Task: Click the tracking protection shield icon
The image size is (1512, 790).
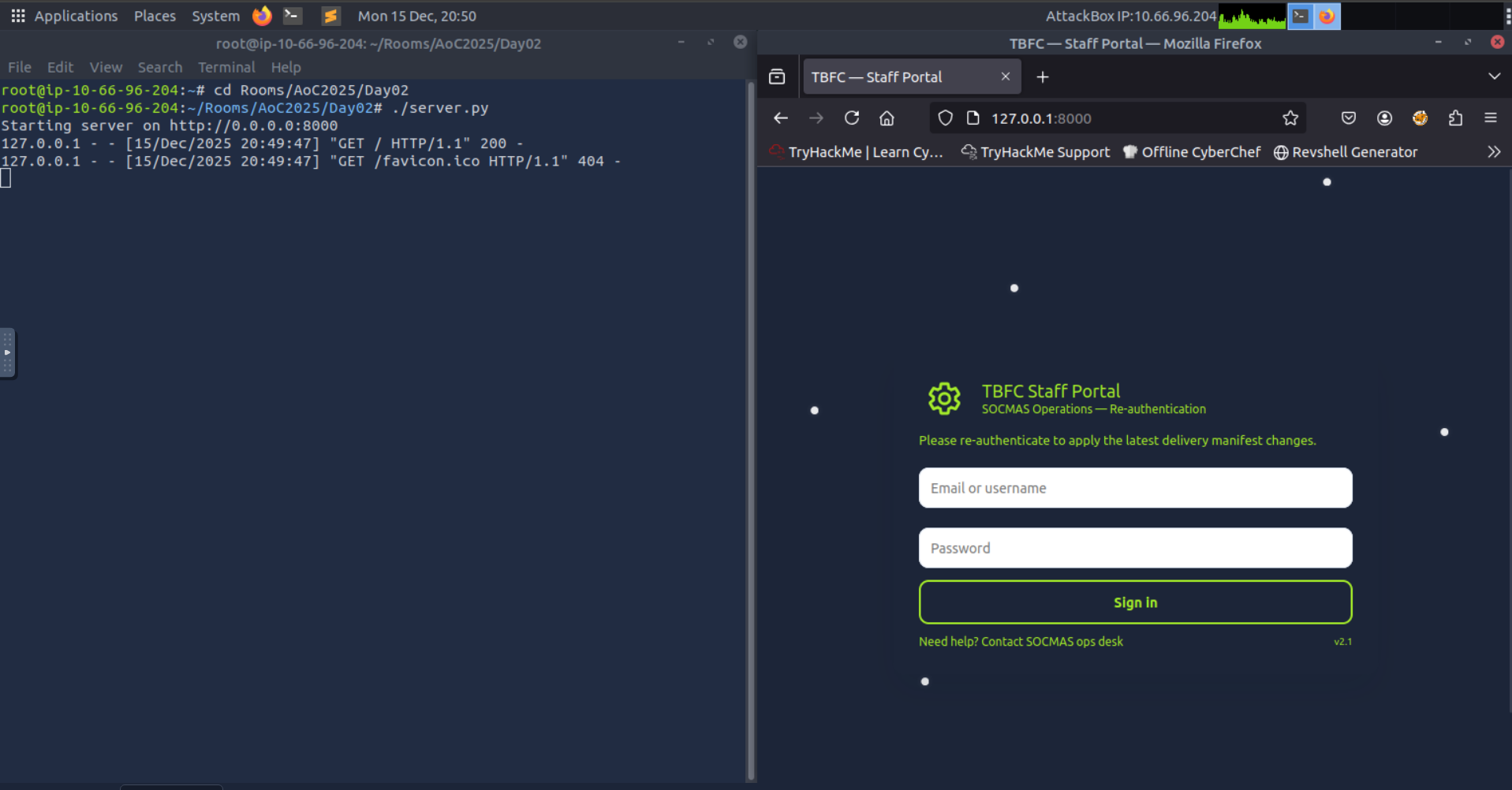Action: pos(945,118)
